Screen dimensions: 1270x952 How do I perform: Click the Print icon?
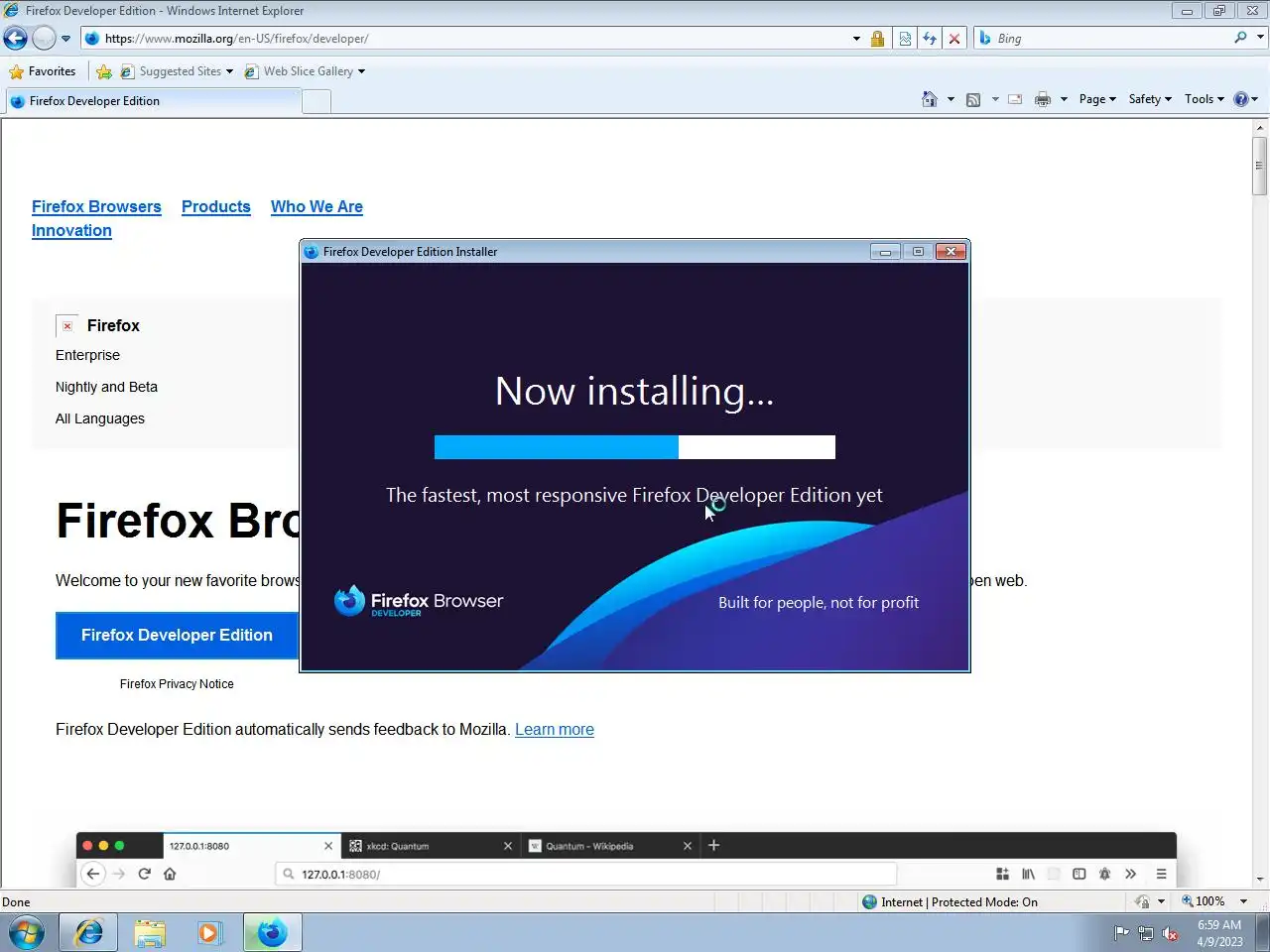point(1043,99)
